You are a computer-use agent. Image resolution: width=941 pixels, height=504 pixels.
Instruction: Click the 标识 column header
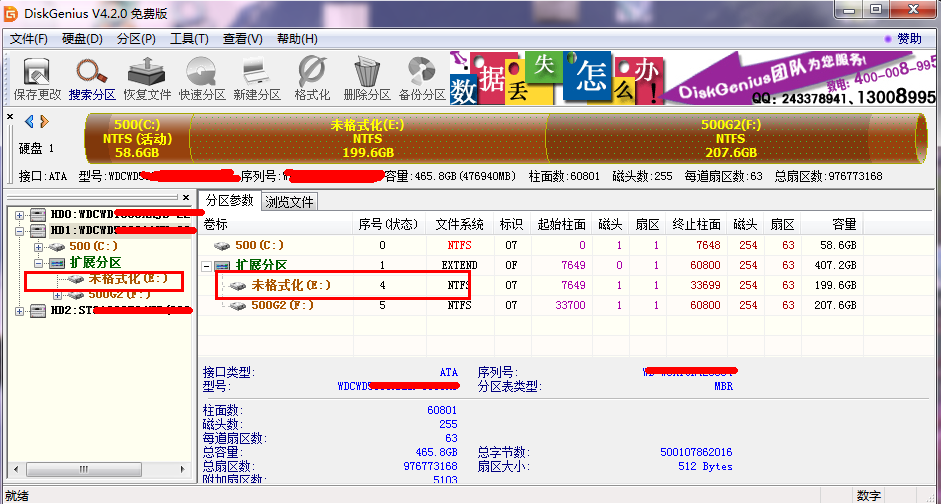coord(512,224)
